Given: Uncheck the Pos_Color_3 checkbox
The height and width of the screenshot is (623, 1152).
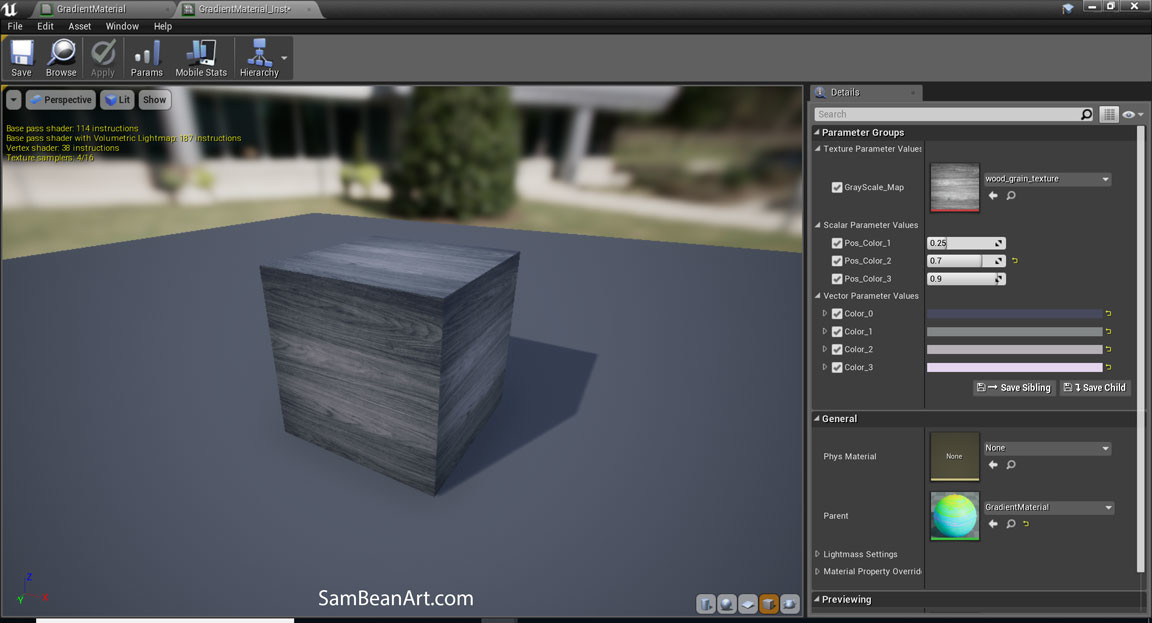Looking at the screenshot, I should [837, 279].
